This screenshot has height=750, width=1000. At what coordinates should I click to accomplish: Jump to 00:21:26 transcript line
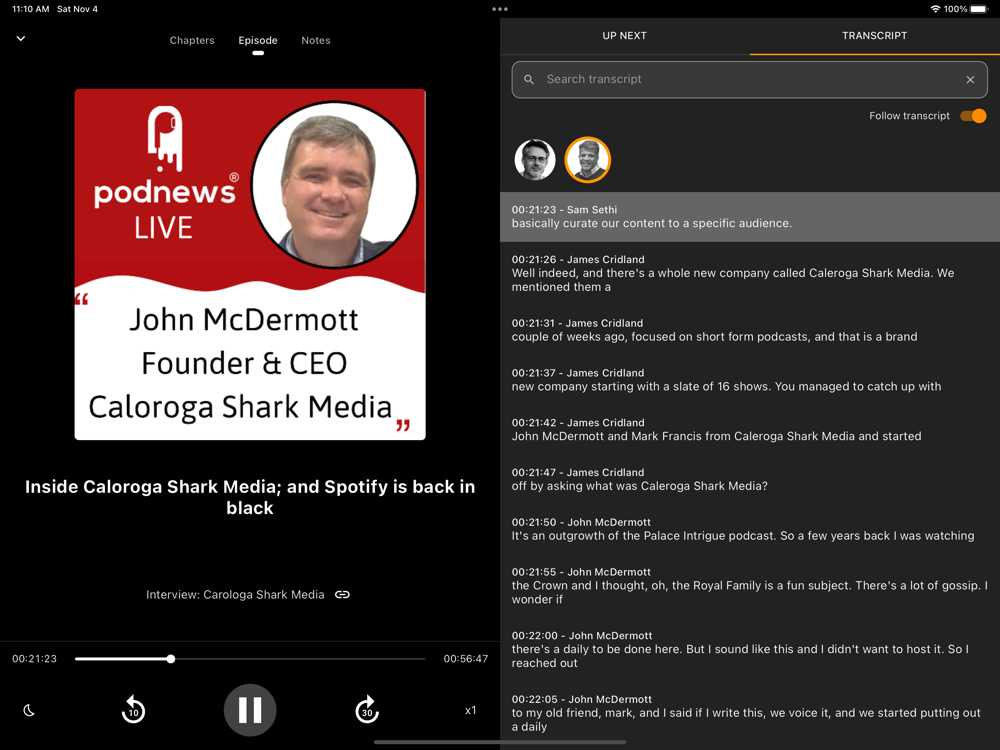750,273
